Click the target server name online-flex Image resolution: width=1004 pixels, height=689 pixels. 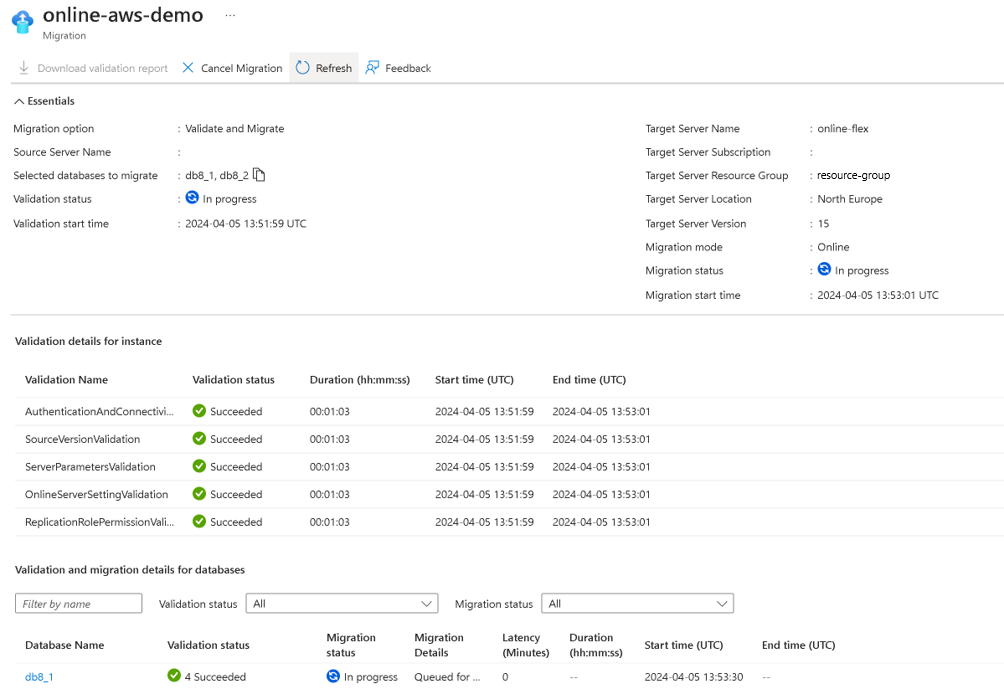coord(843,129)
